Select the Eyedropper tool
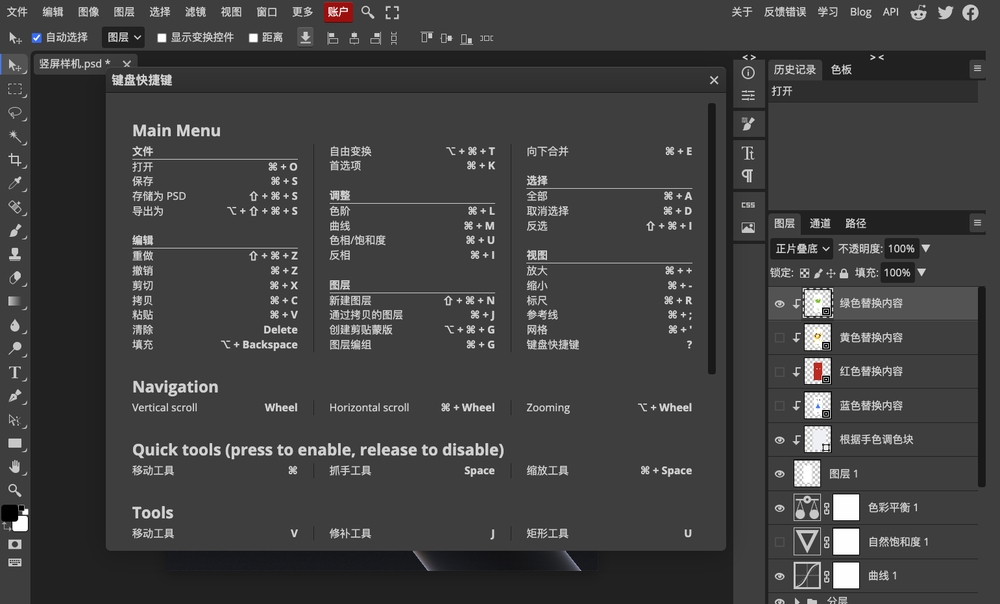The width and height of the screenshot is (1000, 604). point(15,184)
